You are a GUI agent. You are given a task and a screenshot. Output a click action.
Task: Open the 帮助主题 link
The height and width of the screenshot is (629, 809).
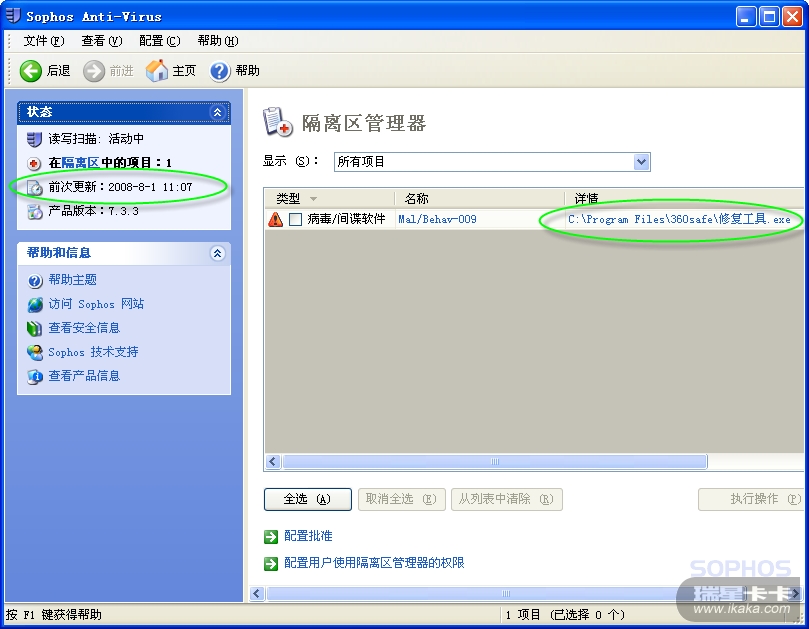pos(73,280)
